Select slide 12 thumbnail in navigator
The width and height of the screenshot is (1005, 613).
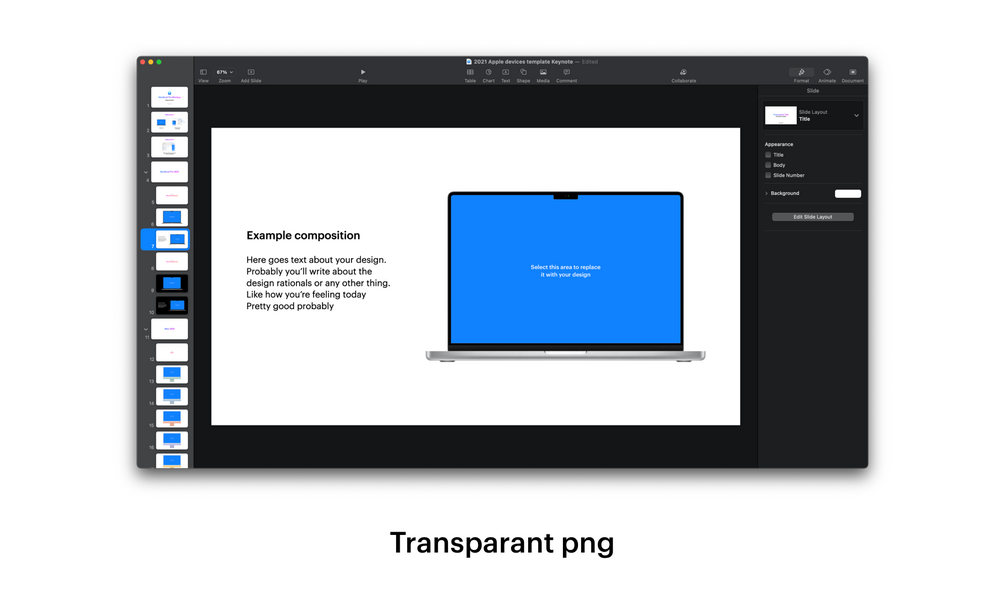click(172, 352)
